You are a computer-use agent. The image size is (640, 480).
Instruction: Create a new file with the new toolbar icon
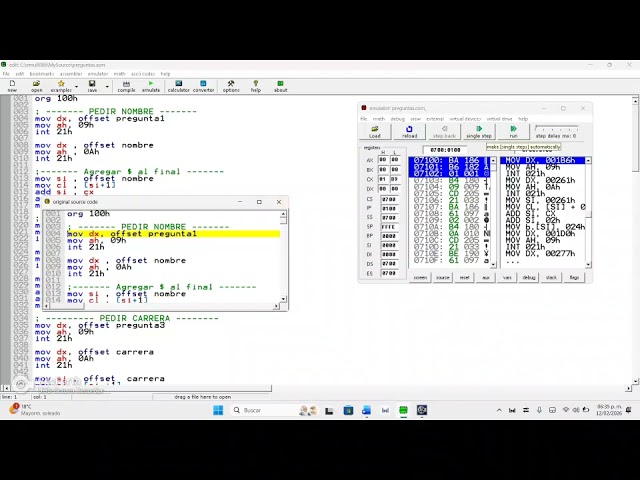(x=12, y=86)
